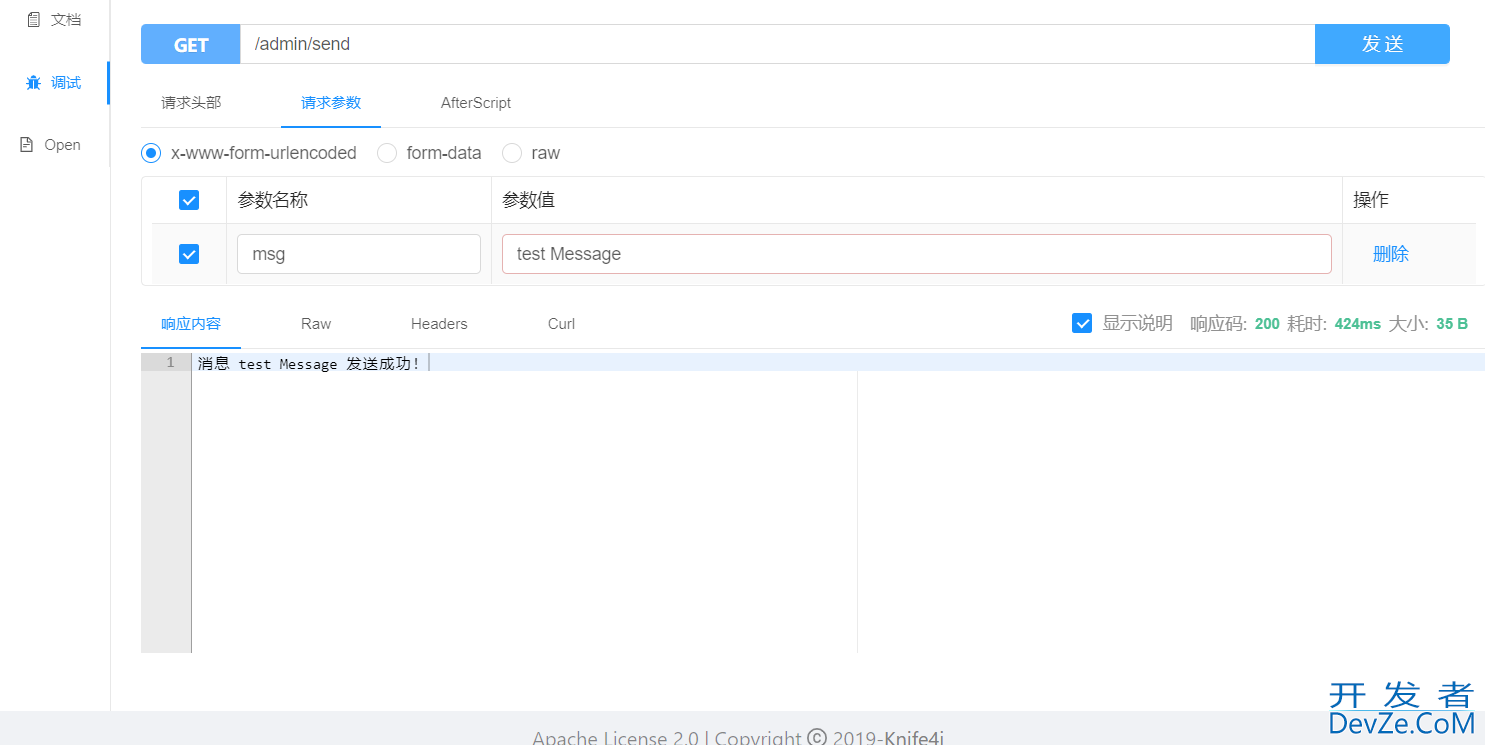
Task: Switch to the 请求参数 tab
Action: pyautogui.click(x=331, y=102)
